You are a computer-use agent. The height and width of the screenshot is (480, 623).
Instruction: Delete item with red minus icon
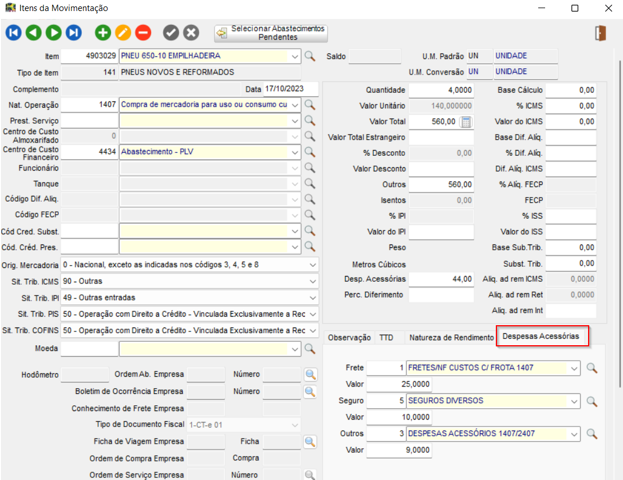143,33
